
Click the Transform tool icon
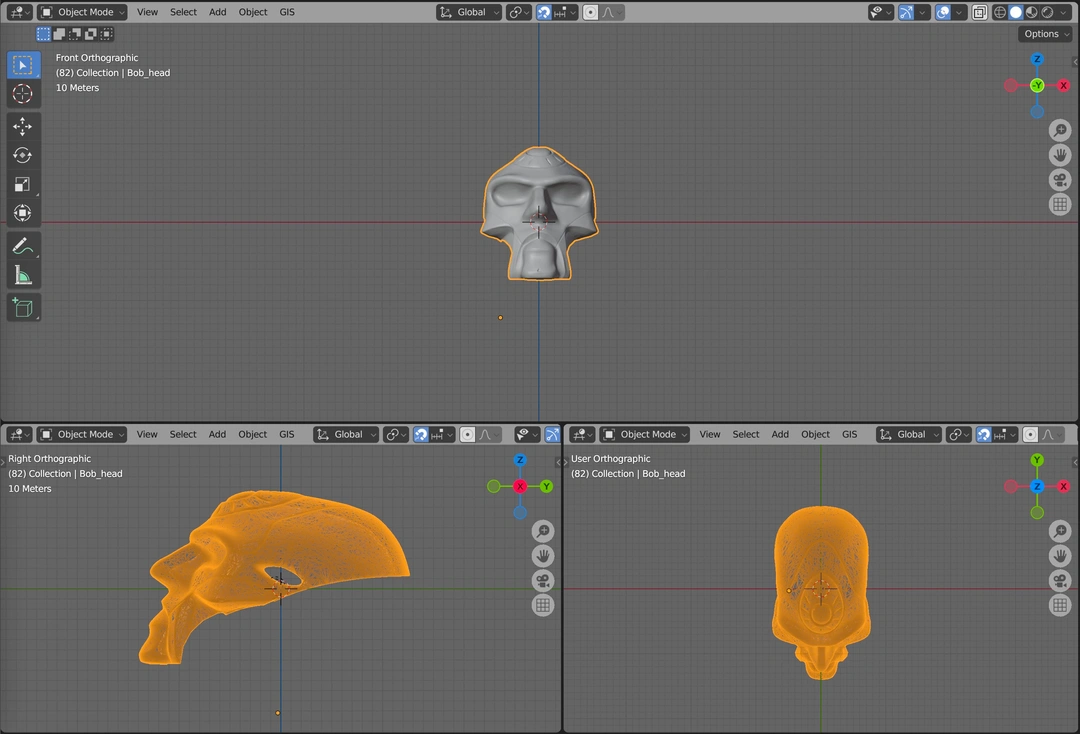(22, 213)
